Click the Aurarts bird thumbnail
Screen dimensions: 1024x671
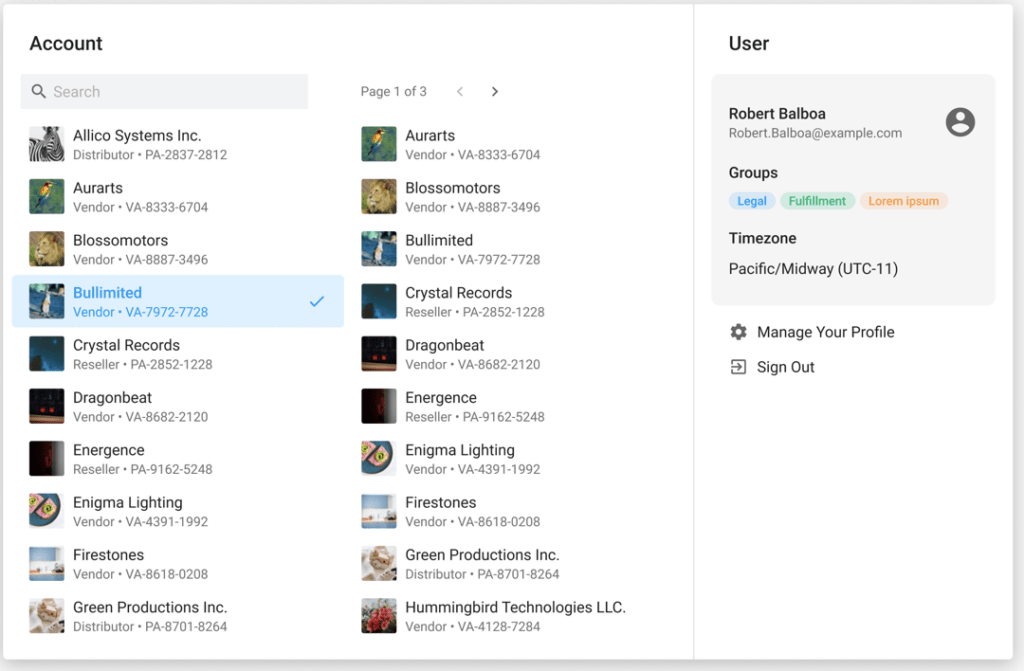pyautogui.click(x=44, y=196)
